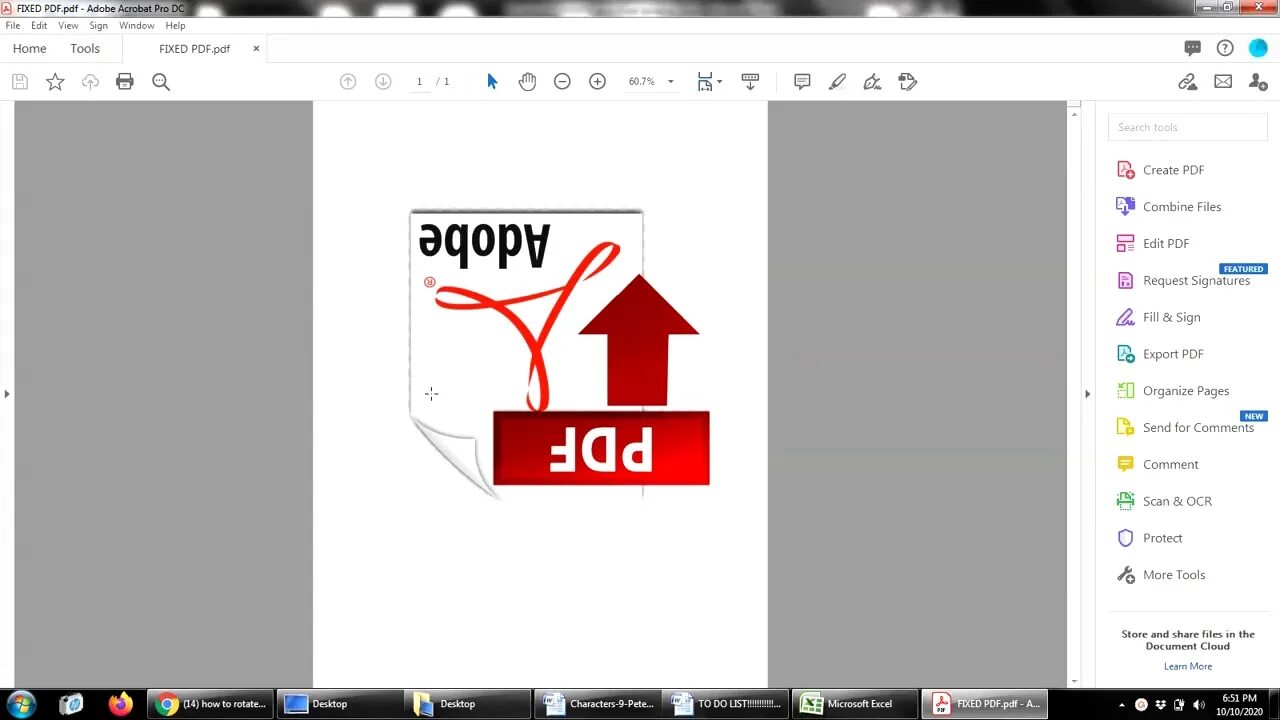Screen dimensions: 1280x720
Task: Open the Help menu
Action: (x=175, y=25)
